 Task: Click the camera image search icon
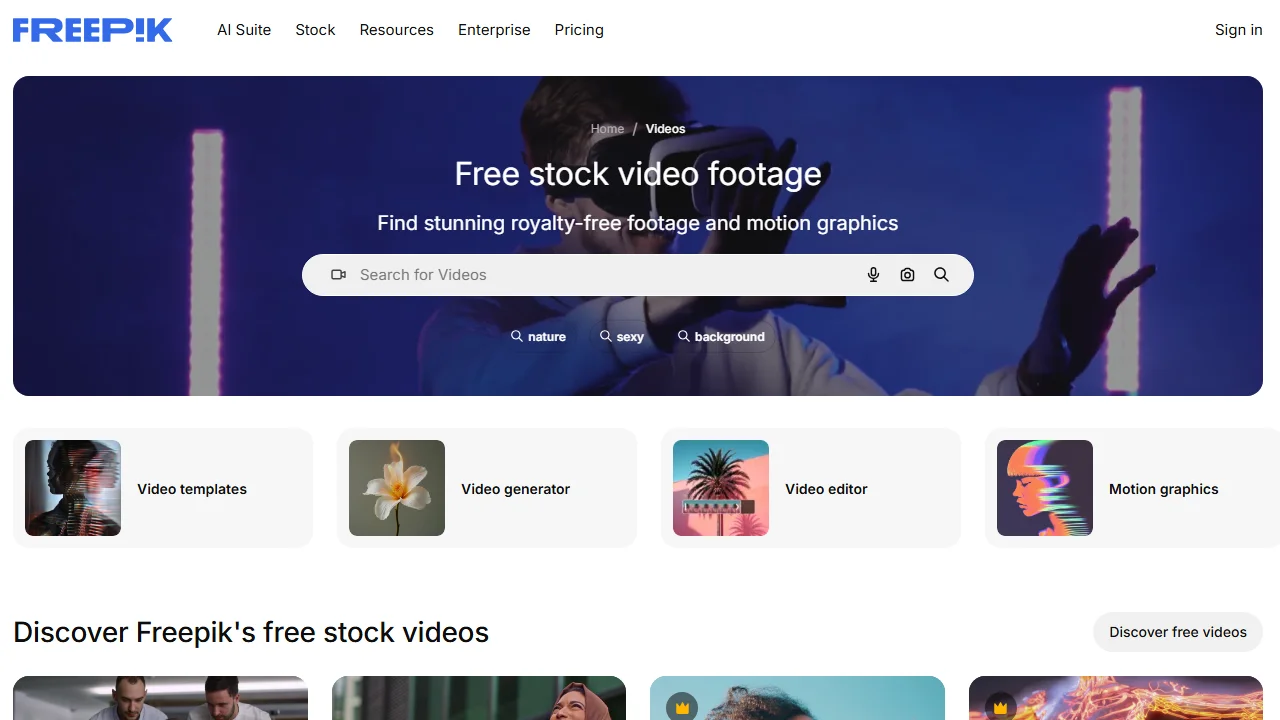pyautogui.click(x=907, y=275)
